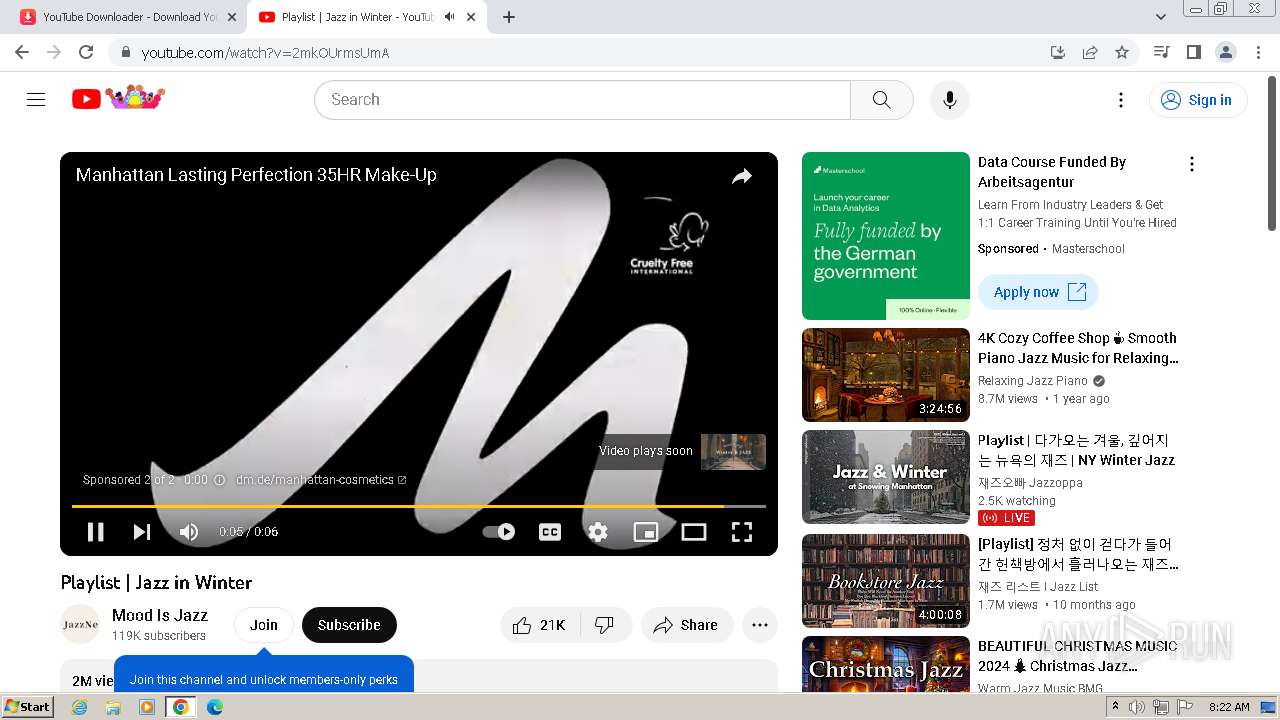Open Mood Is Jazz channel avatar

click(x=80, y=625)
